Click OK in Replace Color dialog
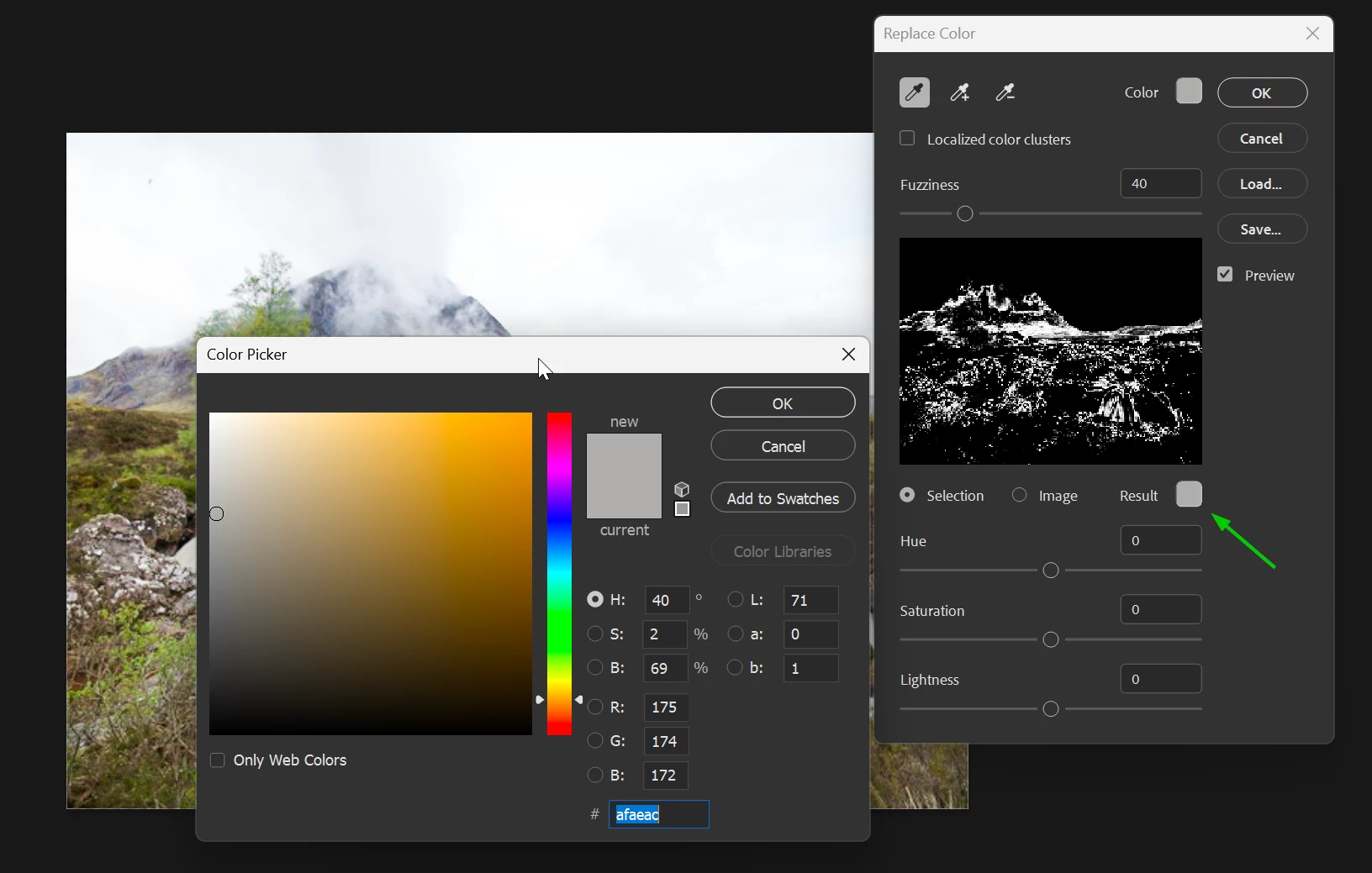The width and height of the screenshot is (1372, 873). coord(1262,93)
